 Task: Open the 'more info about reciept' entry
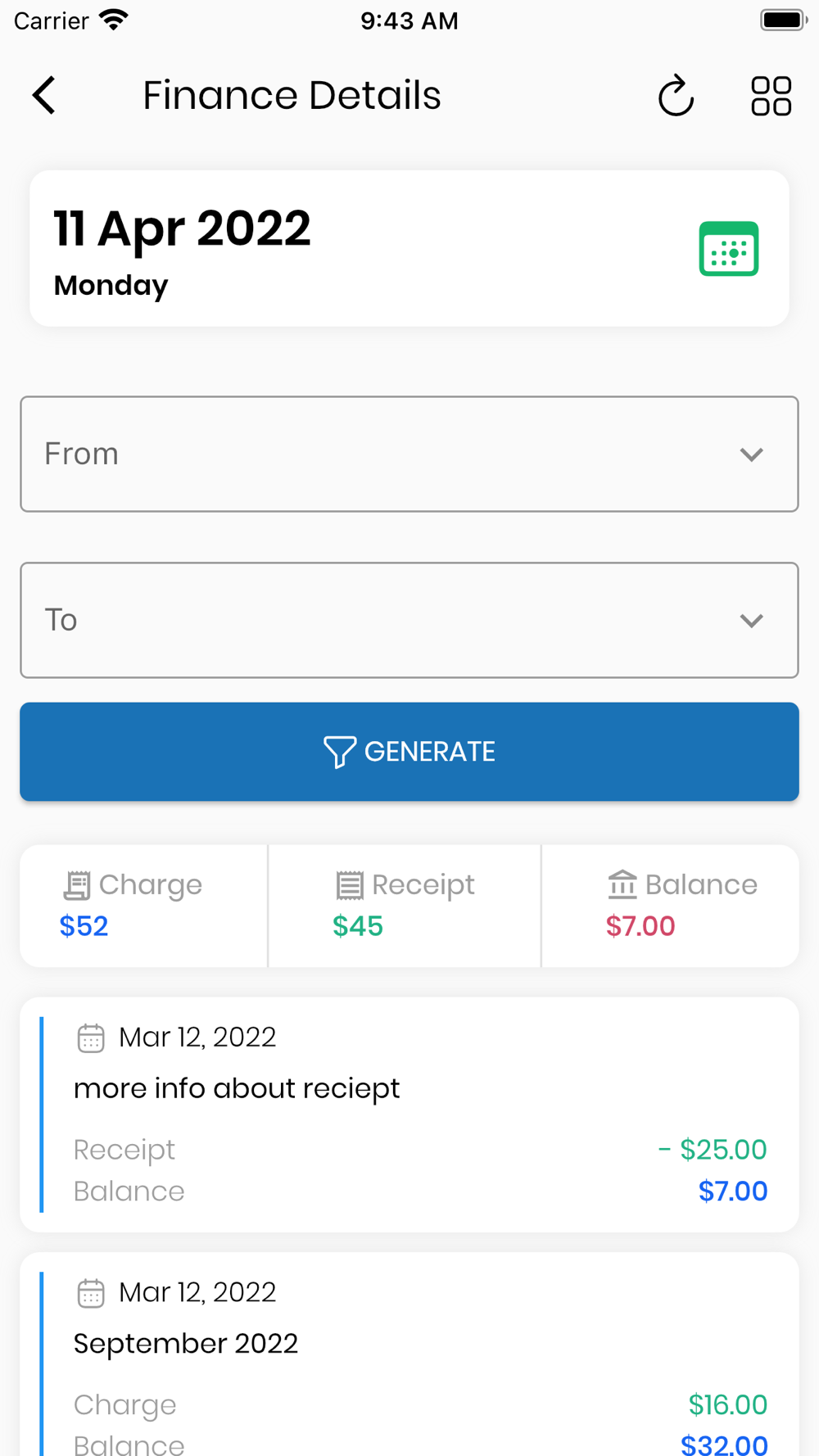(409, 1115)
